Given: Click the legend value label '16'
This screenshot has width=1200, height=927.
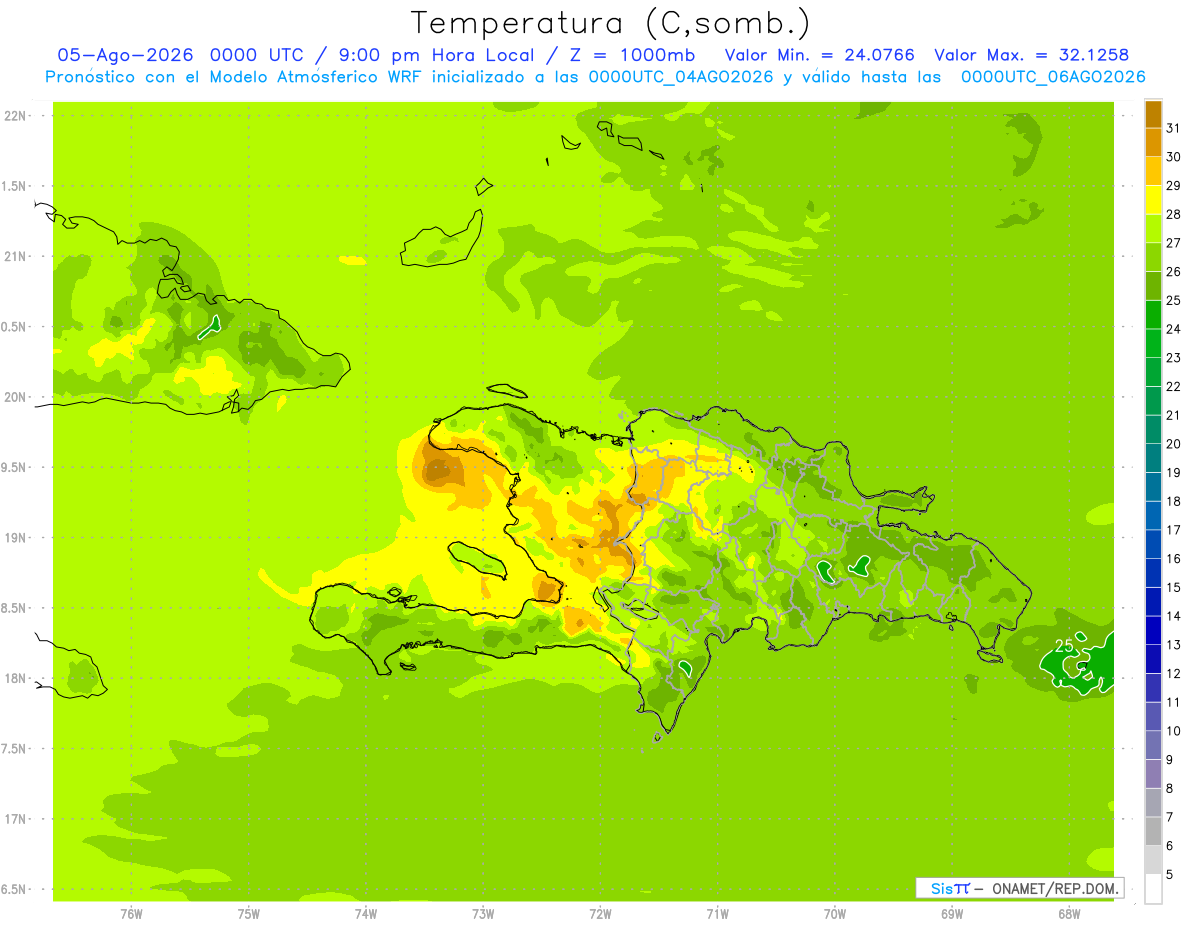Looking at the screenshot, I should click(1173, 558).
